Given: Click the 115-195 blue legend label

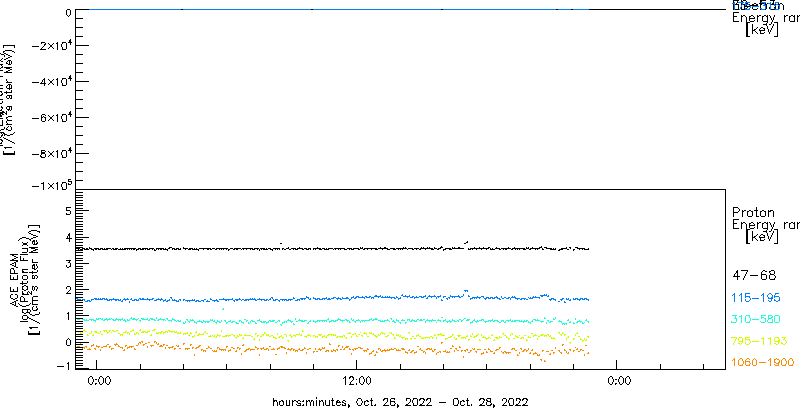Looking at the screenshot, I should pos(757,298).
